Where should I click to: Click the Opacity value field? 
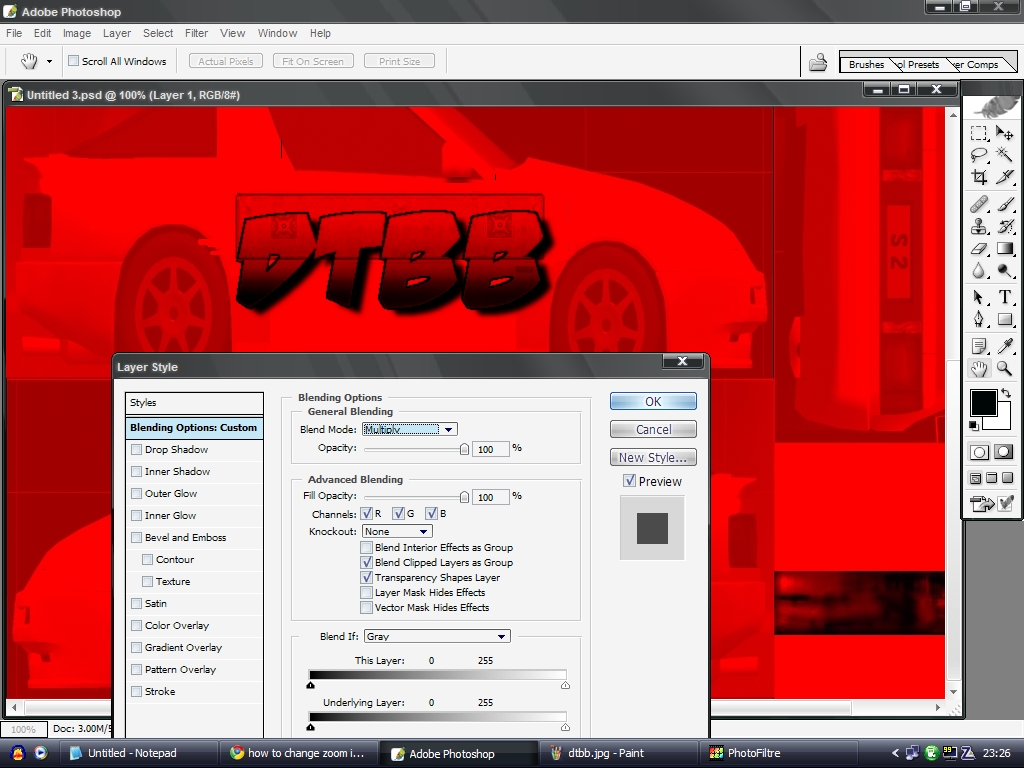490,449
